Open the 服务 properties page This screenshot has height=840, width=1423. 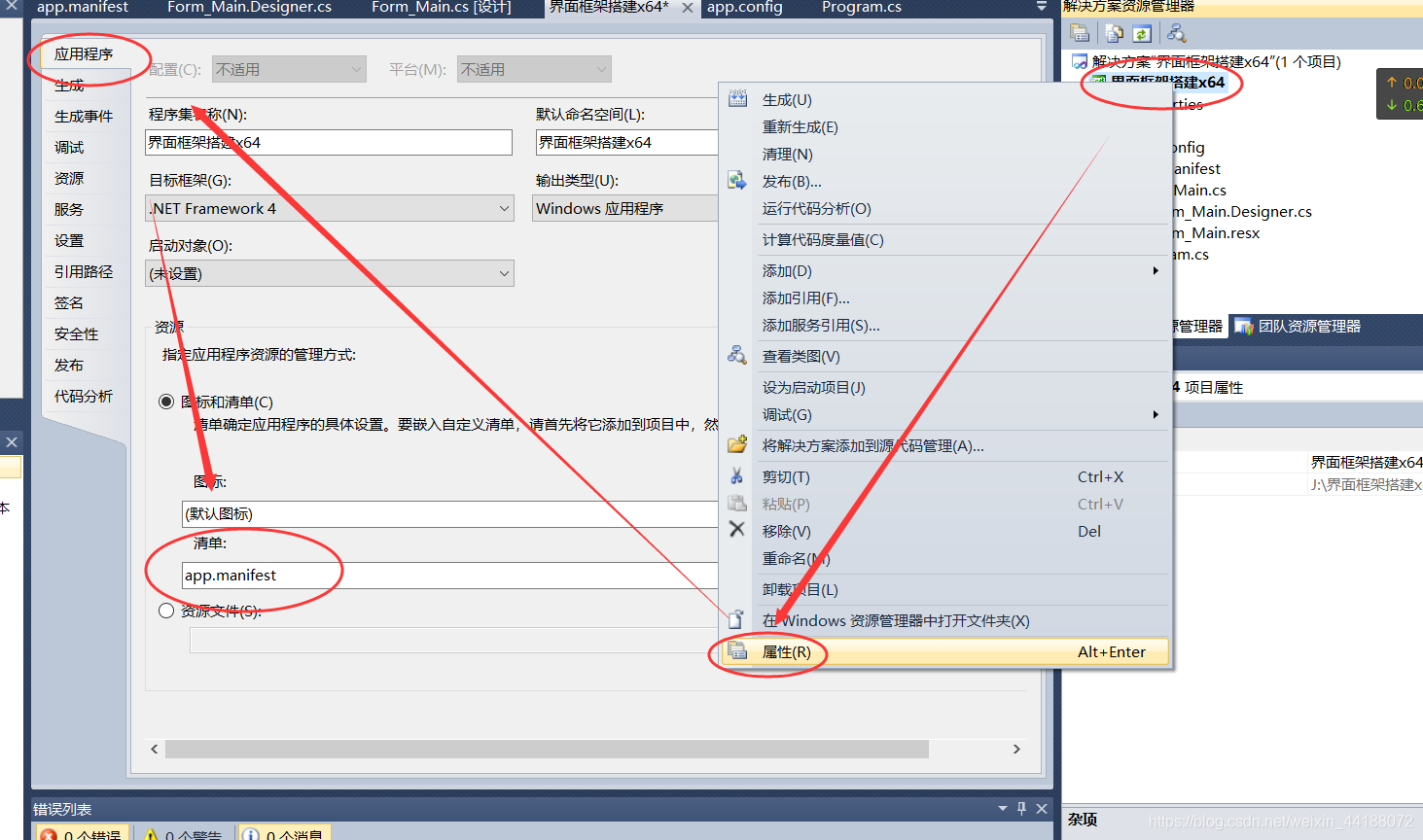[69, 210]
